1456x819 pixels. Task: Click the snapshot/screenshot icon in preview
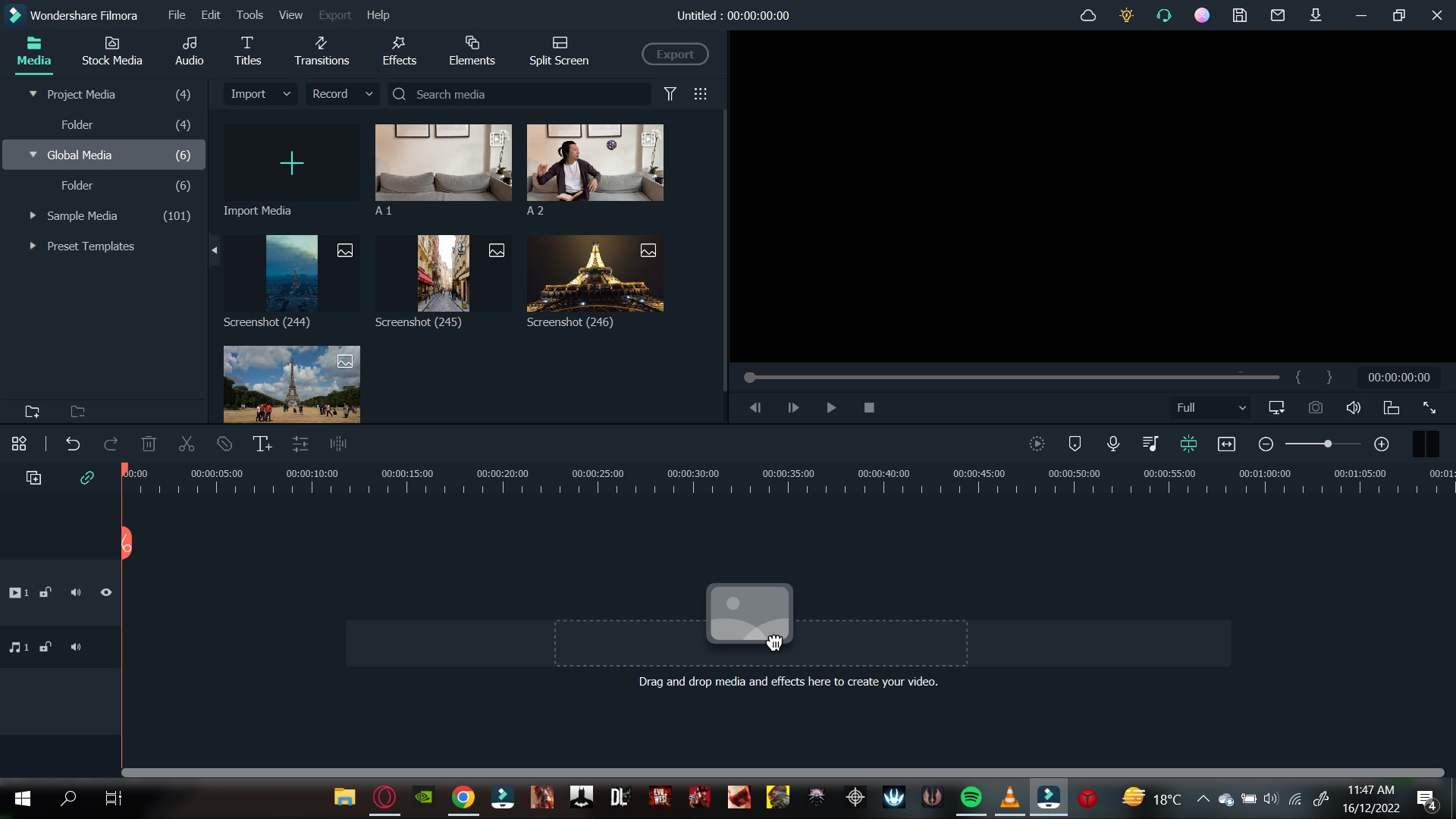(1316, 407)
